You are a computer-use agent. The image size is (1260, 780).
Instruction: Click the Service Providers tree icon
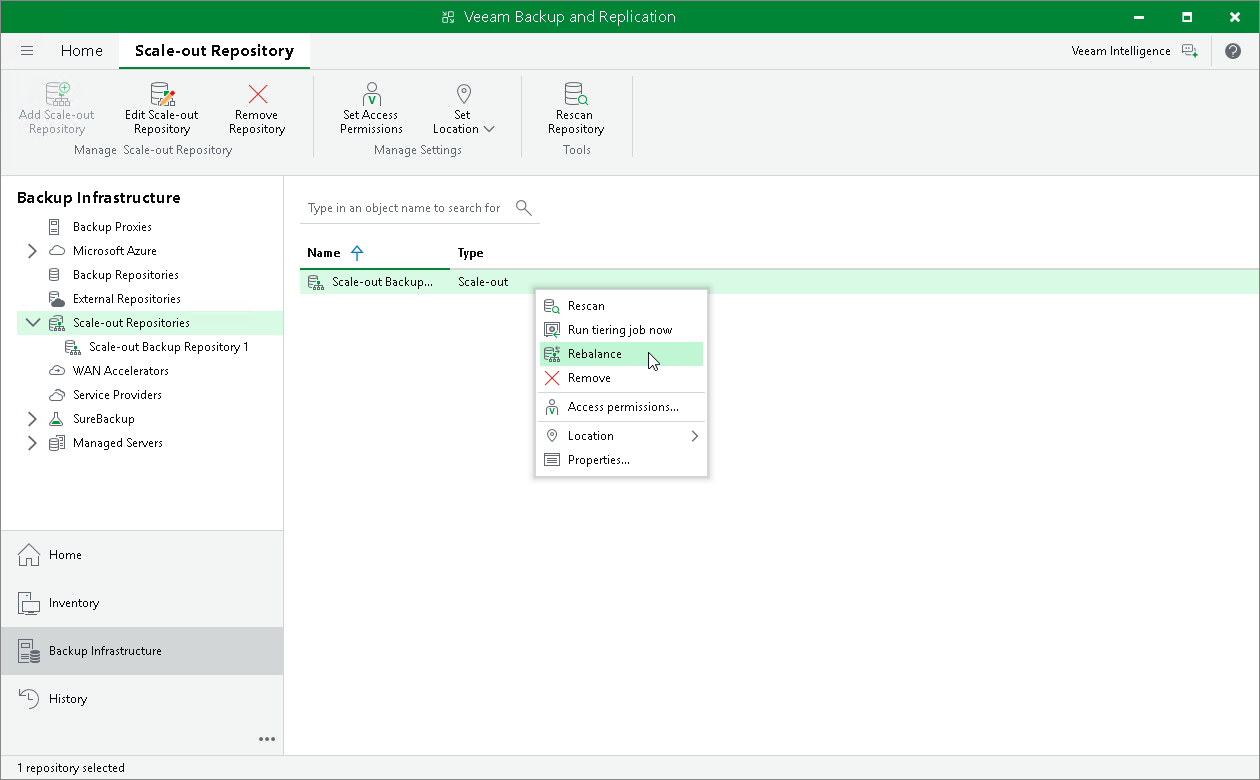point(56,395)
